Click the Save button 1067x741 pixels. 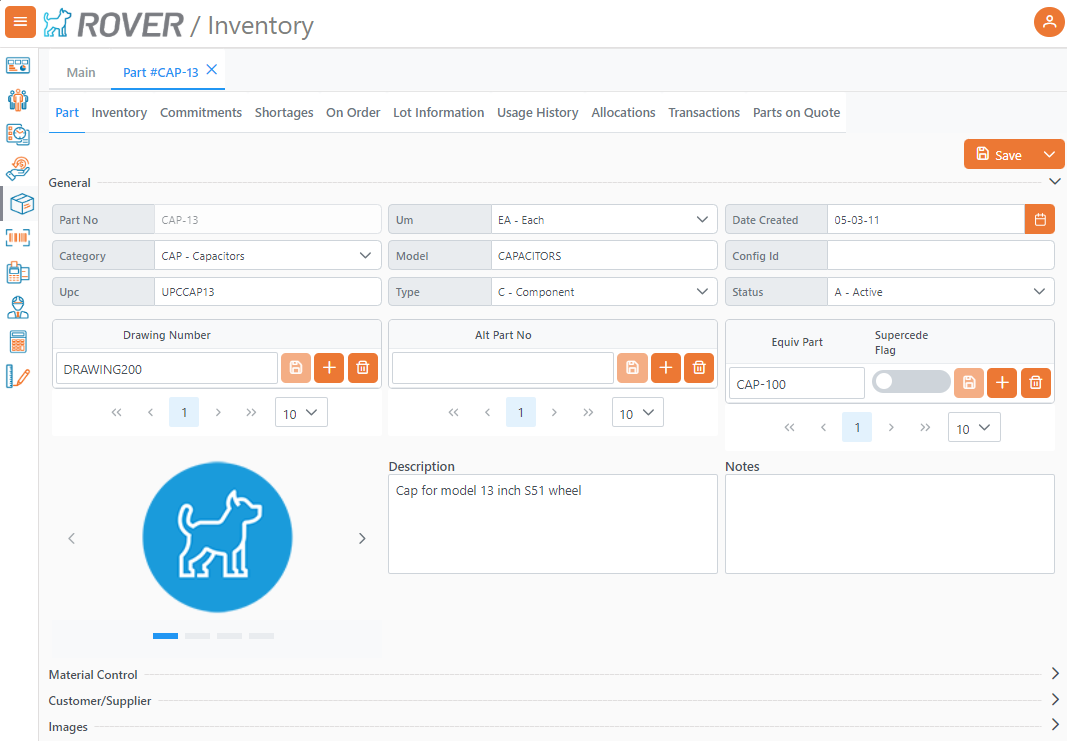(x=999, y=155)
